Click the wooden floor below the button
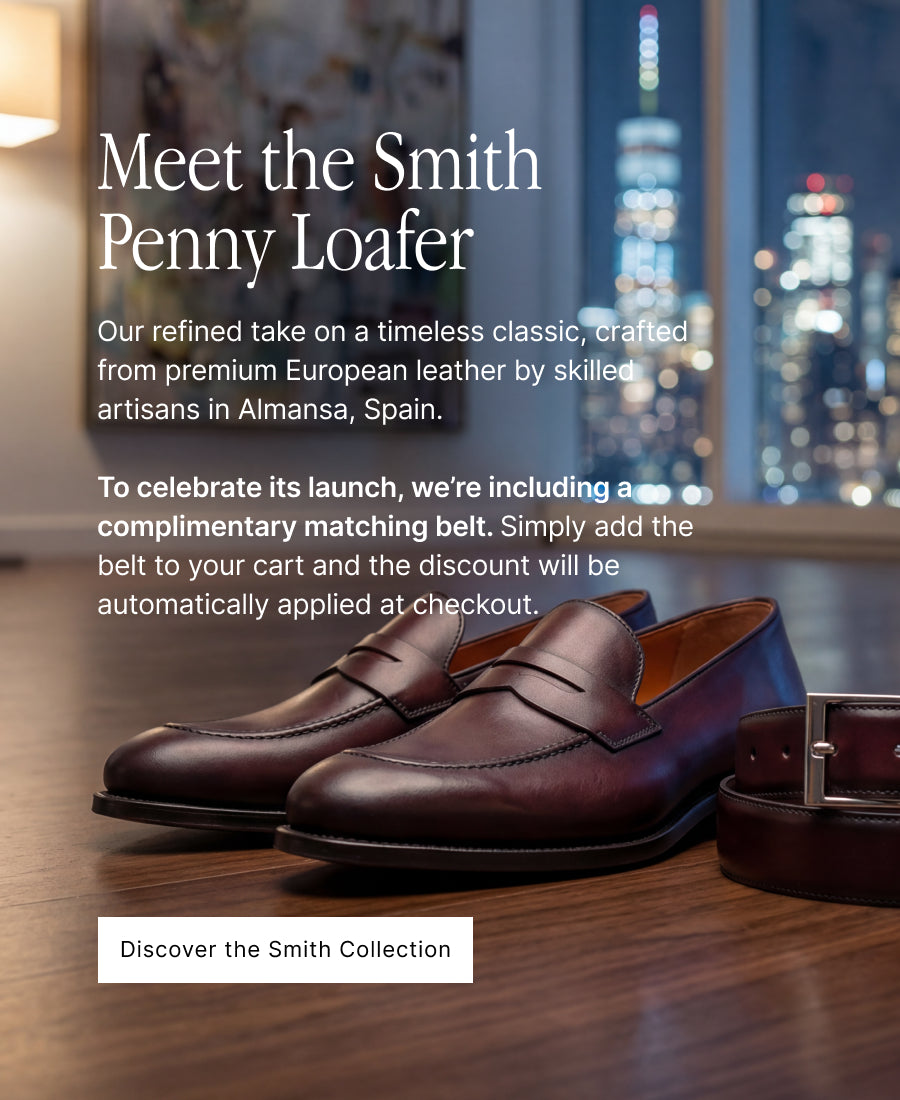The width and height of the screenshot is (900, 1100). (x=450, y=1040)
